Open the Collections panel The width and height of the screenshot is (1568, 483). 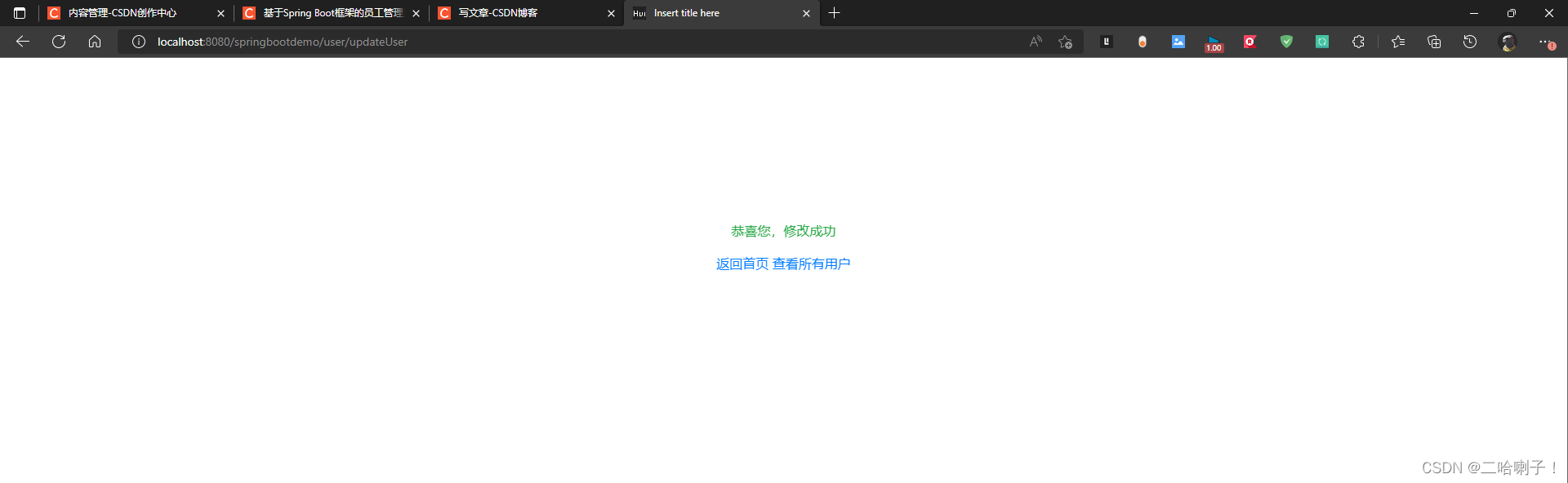pos(1434,42)
